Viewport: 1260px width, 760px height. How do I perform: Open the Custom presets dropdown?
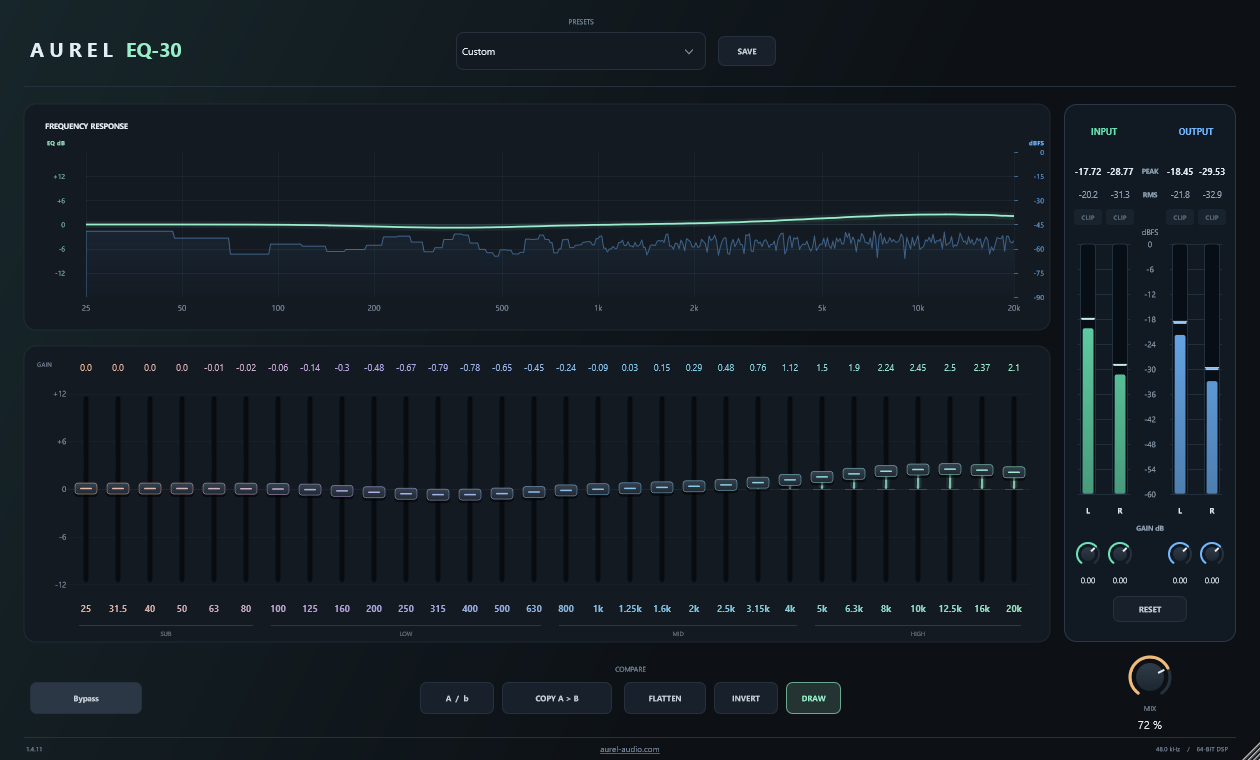[x=580, y=51]
